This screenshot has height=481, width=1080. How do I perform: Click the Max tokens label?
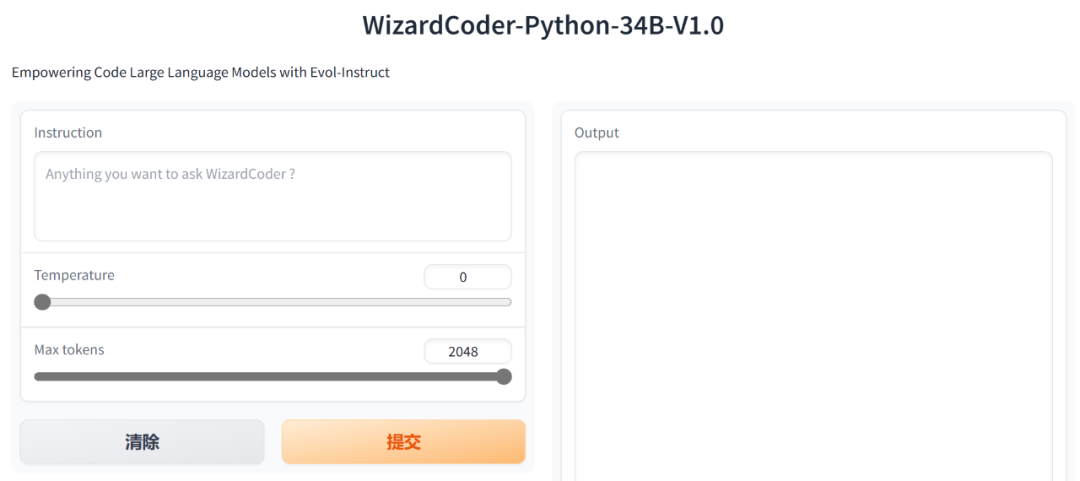70,349
